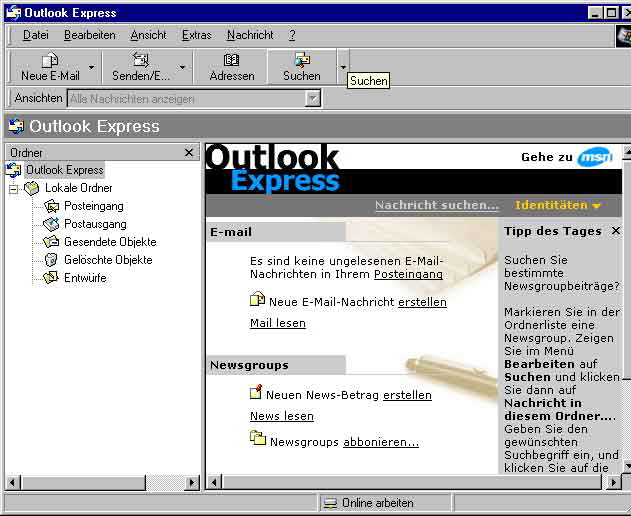Select the Posteingang folder icon
The height and width of the screenshot is (516, 631).
point(52,206)
